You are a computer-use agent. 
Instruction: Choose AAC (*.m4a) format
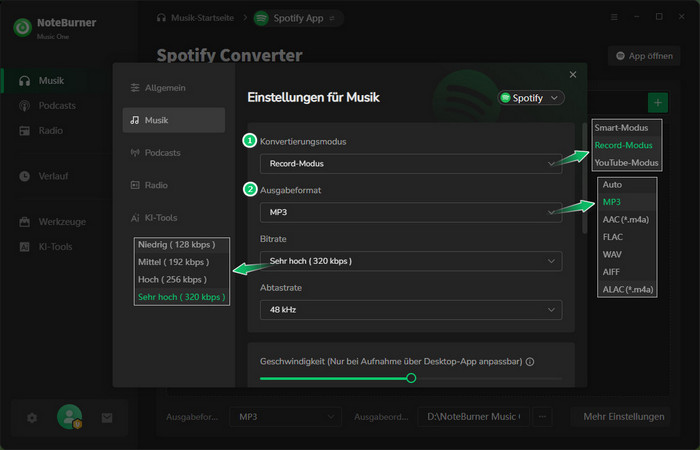pos(627,219)
